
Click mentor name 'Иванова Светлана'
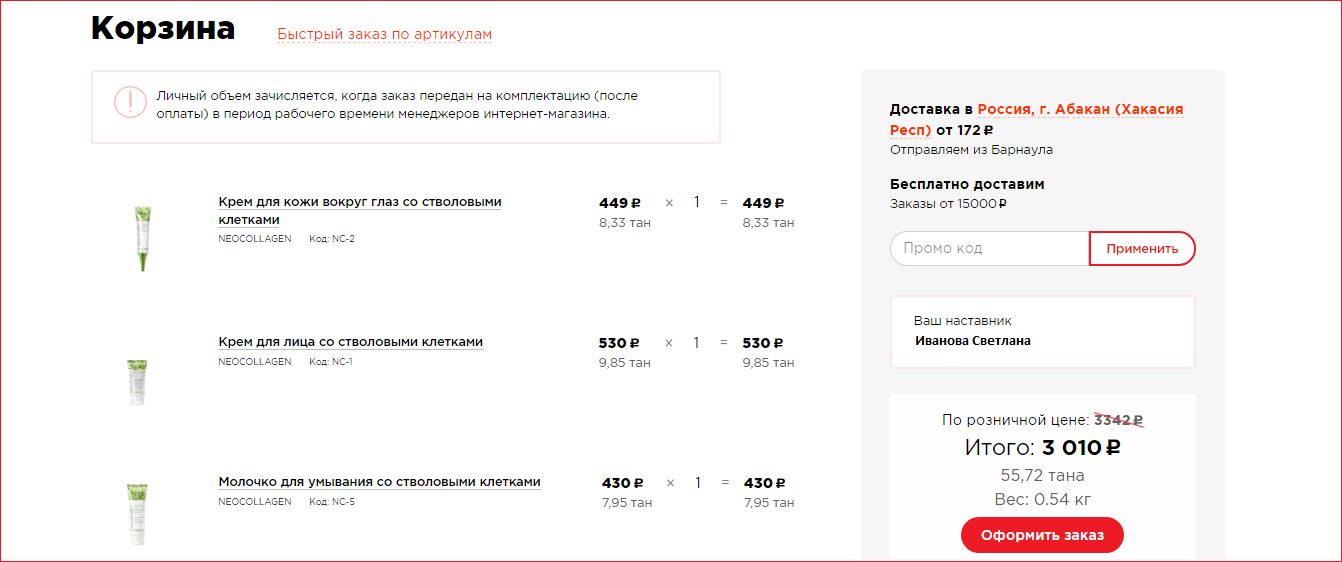(x=972, y=341)
